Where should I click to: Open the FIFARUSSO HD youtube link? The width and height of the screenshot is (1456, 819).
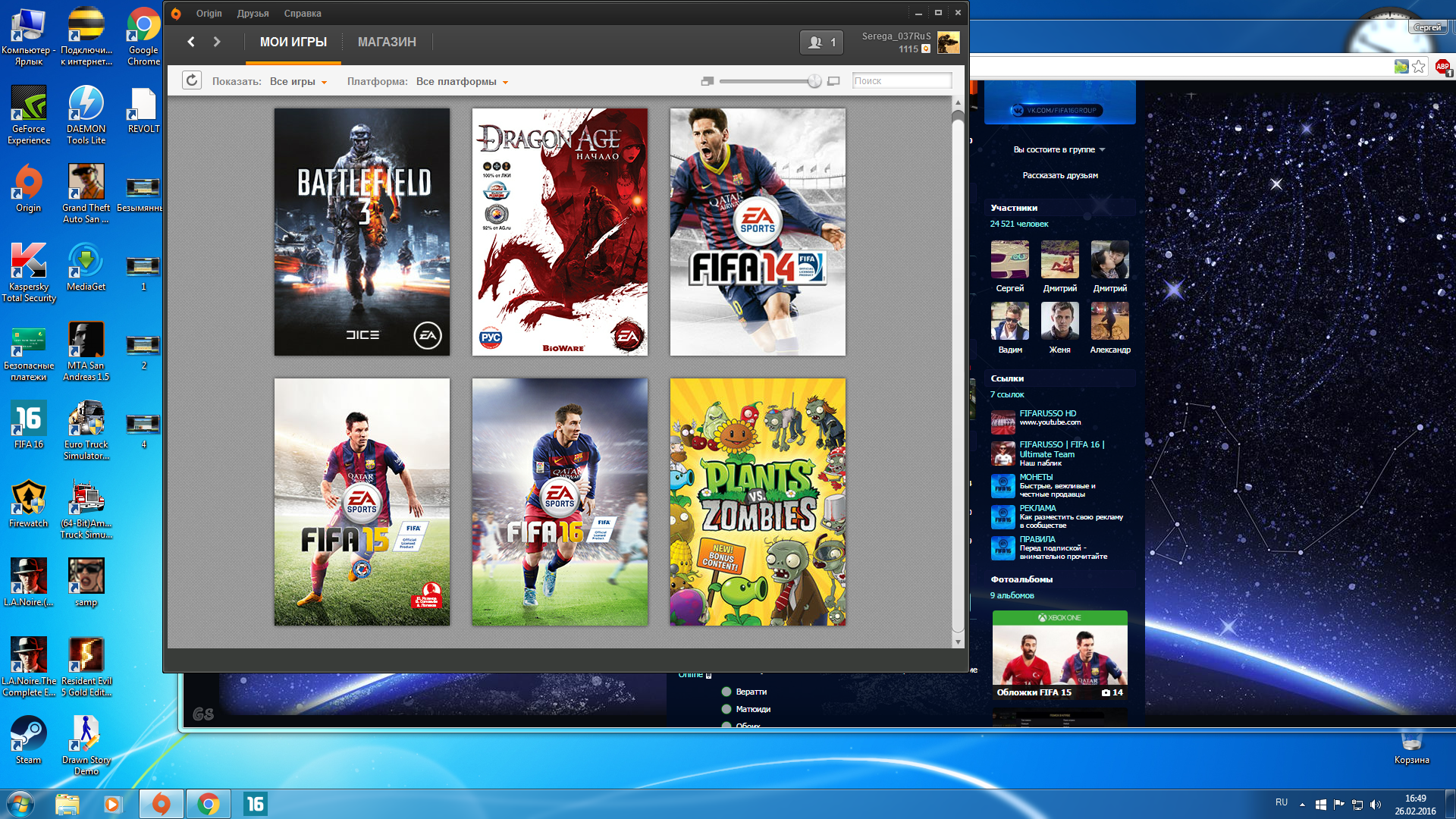click(1047, 413)
